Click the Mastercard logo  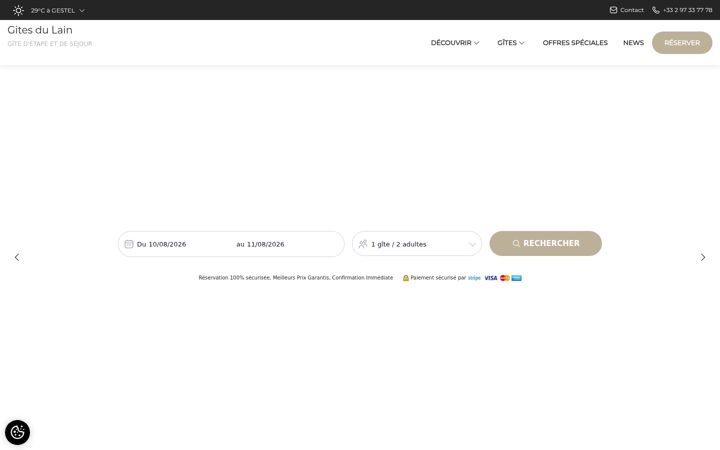click(x=505, y=278)
